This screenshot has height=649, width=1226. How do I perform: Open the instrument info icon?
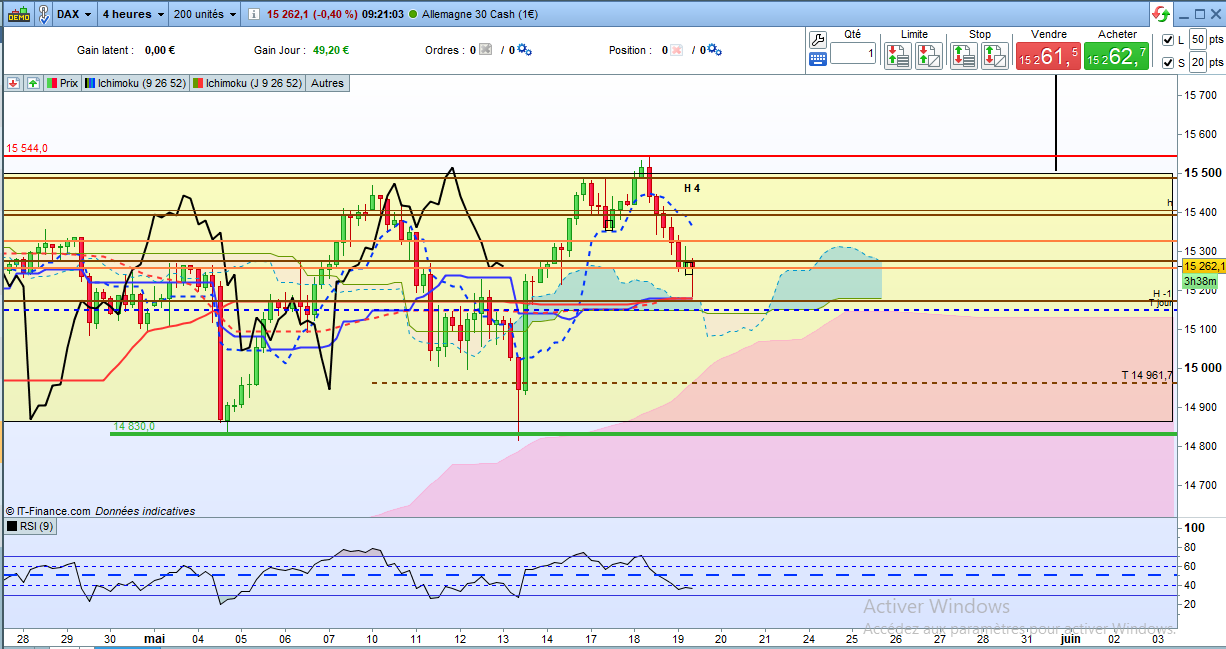tap(254, 14)
